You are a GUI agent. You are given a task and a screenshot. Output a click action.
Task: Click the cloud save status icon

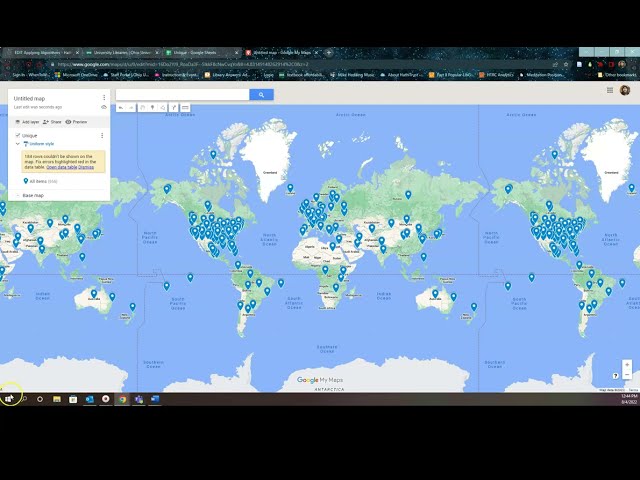coord(104,107)
